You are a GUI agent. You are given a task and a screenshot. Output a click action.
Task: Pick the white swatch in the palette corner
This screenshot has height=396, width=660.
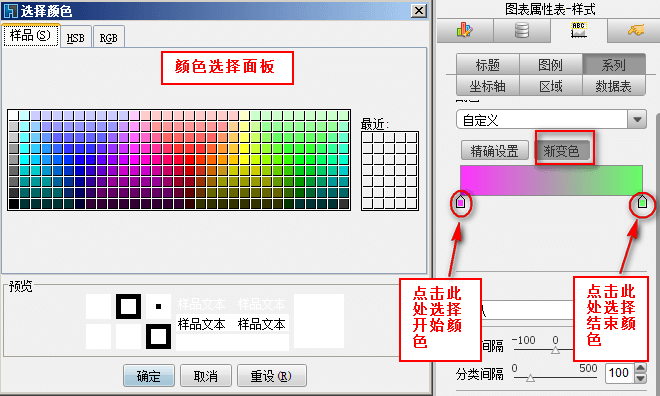(x=13, y=115)
